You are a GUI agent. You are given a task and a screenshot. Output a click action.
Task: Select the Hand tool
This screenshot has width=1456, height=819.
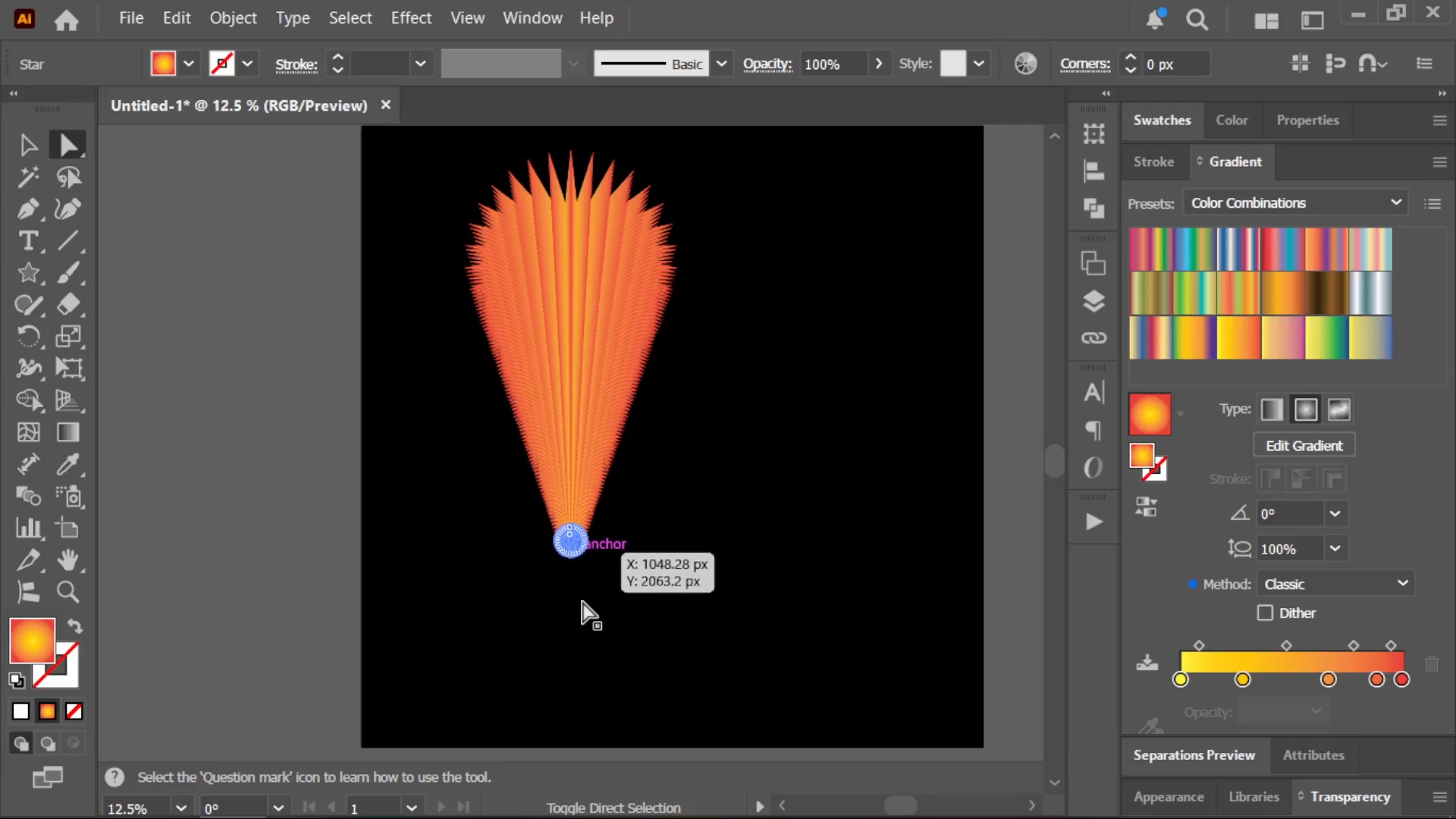pyautogui.click(x=68, y=560)
